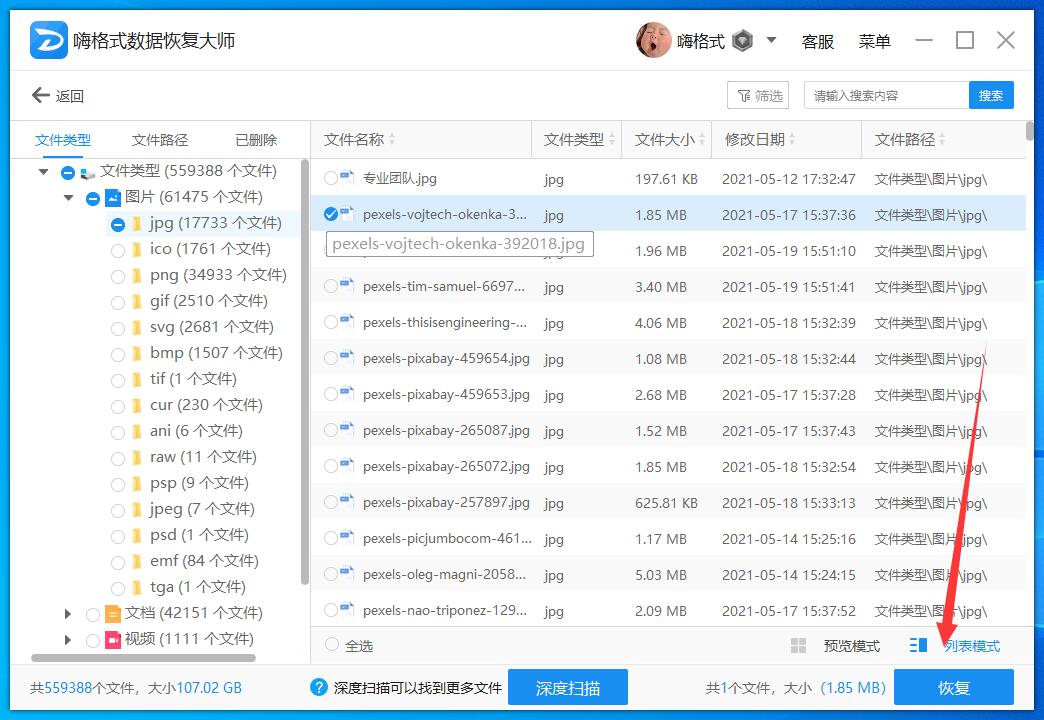Click the bmp folder icon
The image size is (1044, 720).
(136, 353)
